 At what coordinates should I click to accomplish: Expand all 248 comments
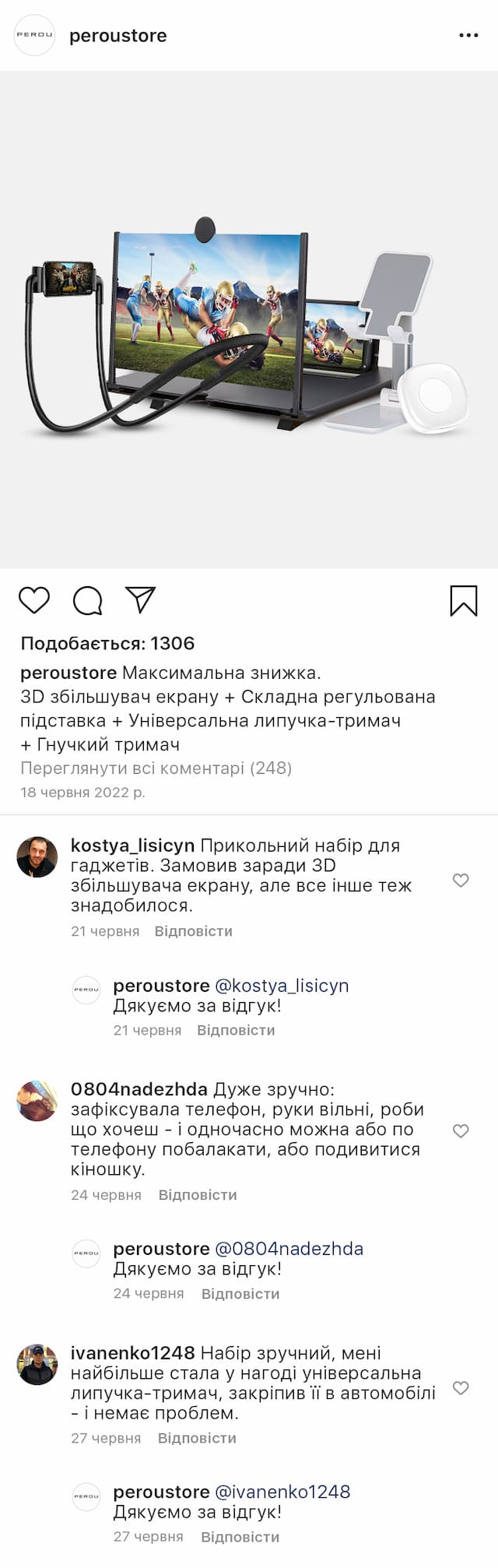(156, 768)
